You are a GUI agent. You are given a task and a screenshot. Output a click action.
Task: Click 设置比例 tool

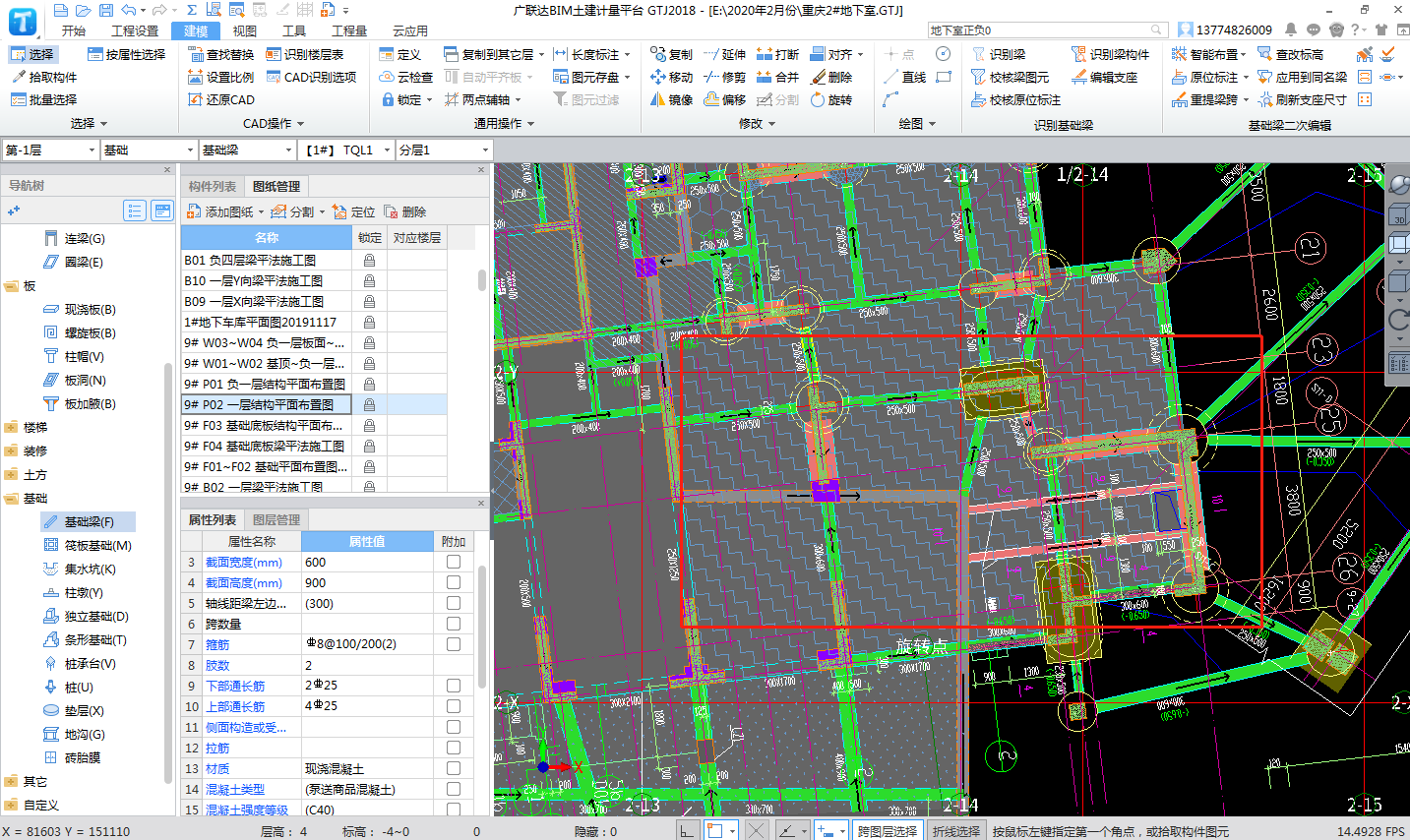220,77
